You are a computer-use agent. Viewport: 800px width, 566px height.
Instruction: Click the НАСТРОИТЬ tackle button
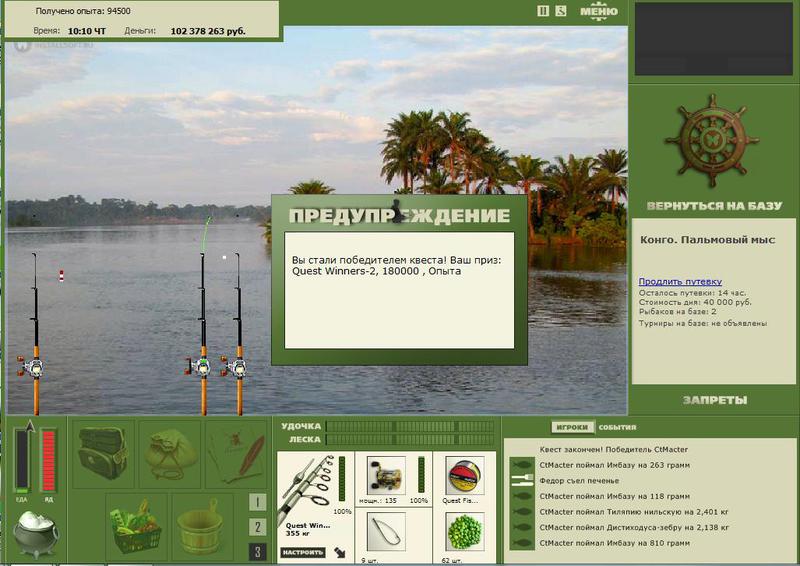[x=303, y=552]
